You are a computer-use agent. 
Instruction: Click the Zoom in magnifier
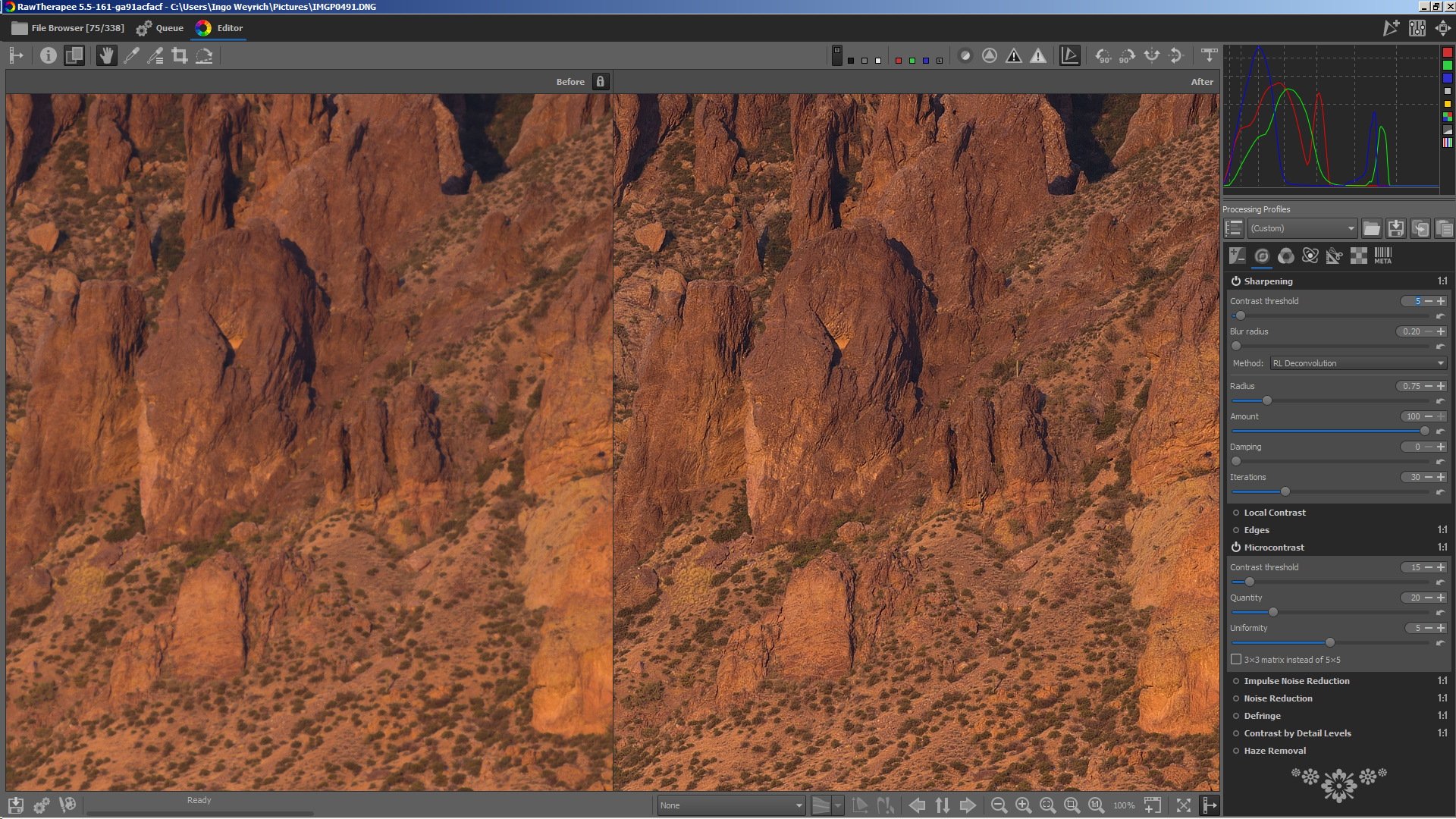(1023, 805)
